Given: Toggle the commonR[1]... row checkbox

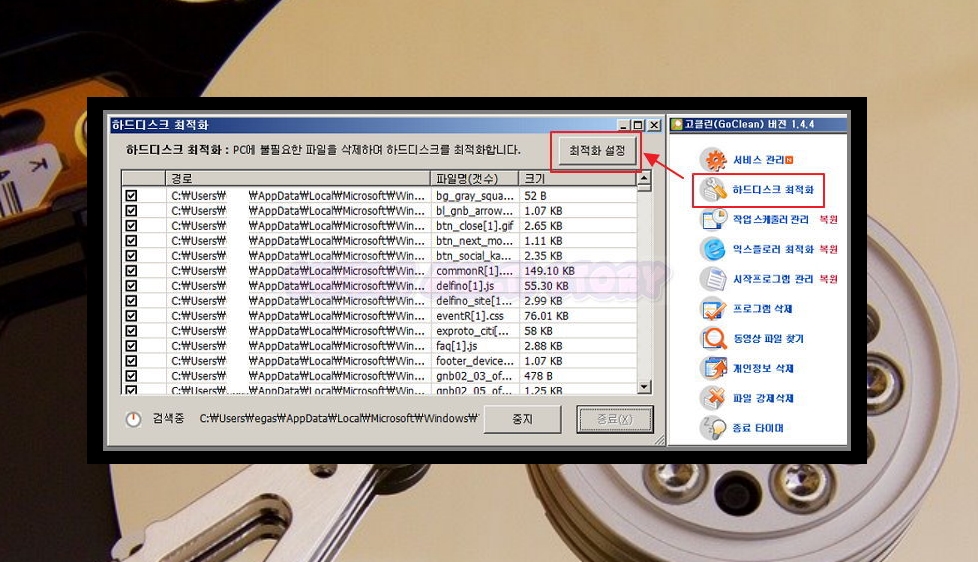Looking at the screenshot, I should pos(131,270).
